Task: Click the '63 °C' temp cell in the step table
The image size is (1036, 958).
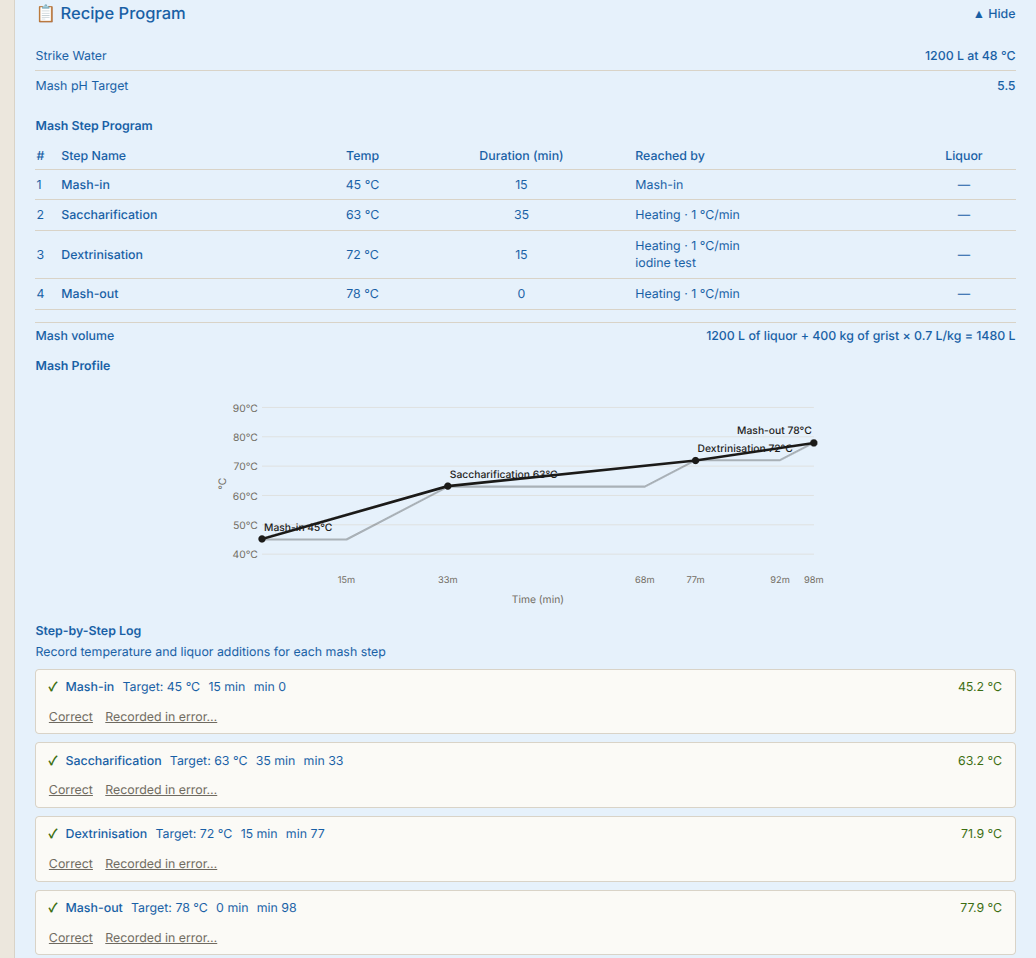Action: coord(363,215)
